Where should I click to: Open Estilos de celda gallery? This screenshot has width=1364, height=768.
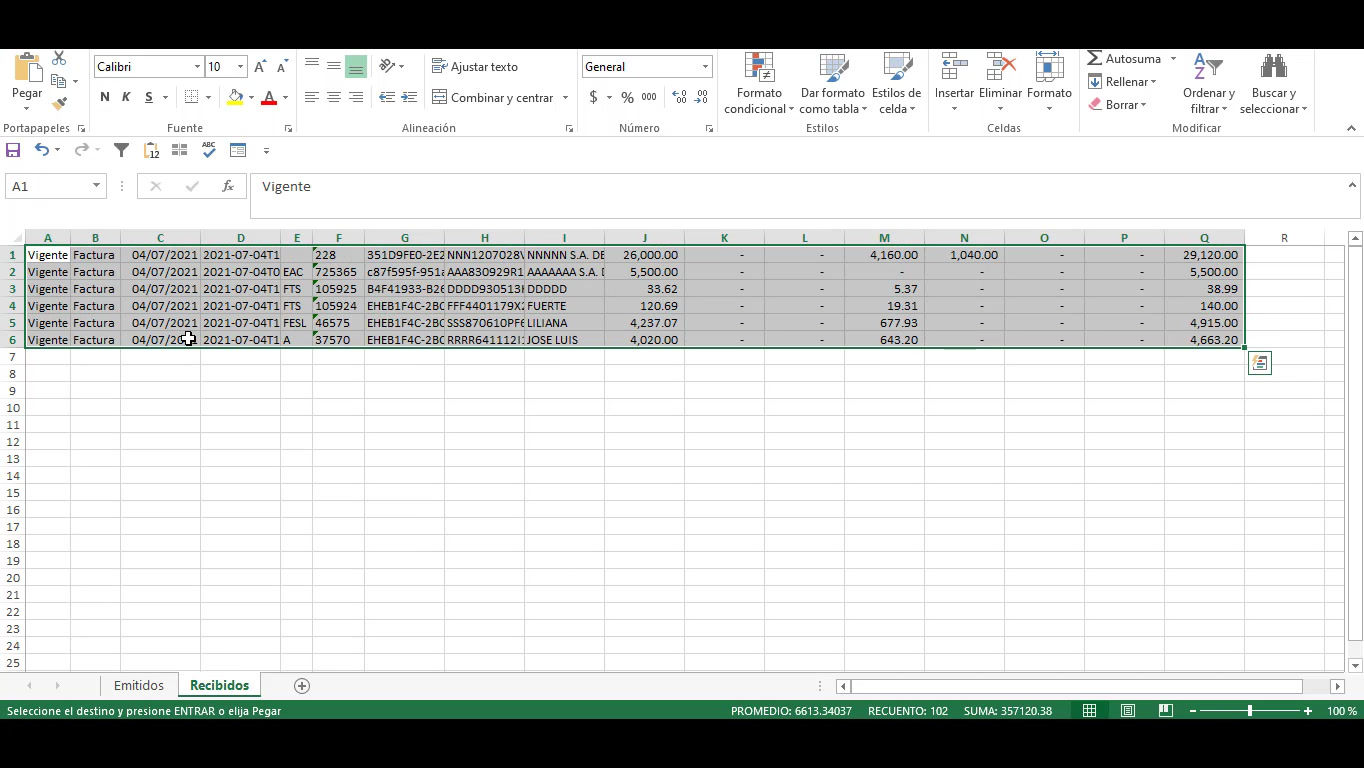896,84
